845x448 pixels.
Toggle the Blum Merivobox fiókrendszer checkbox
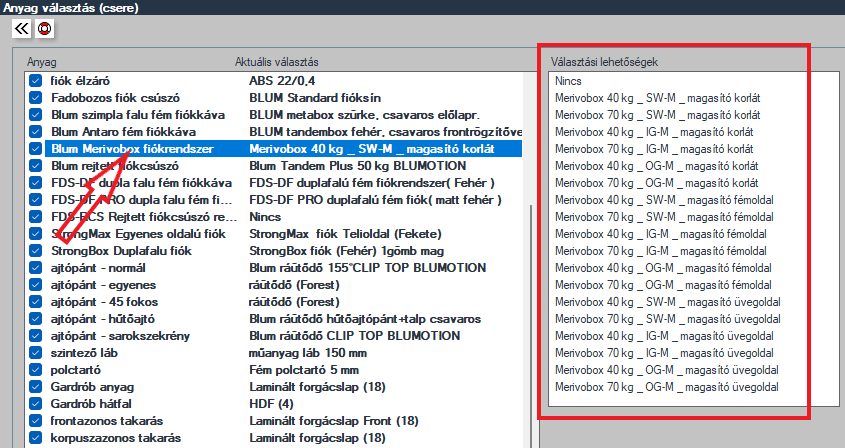(x=36, y=149)
